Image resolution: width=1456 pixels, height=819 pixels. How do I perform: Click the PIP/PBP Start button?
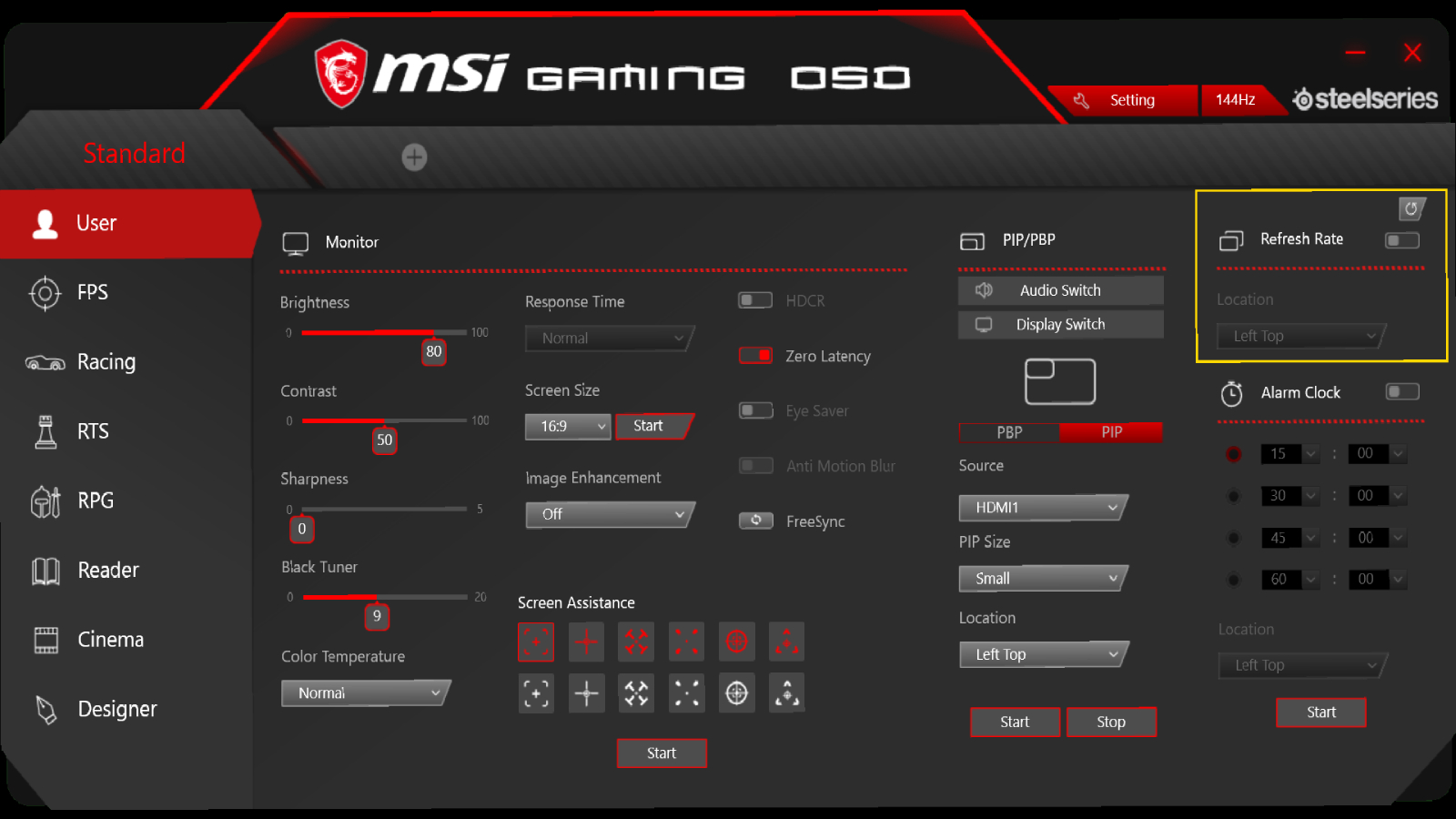point(1015,722)
